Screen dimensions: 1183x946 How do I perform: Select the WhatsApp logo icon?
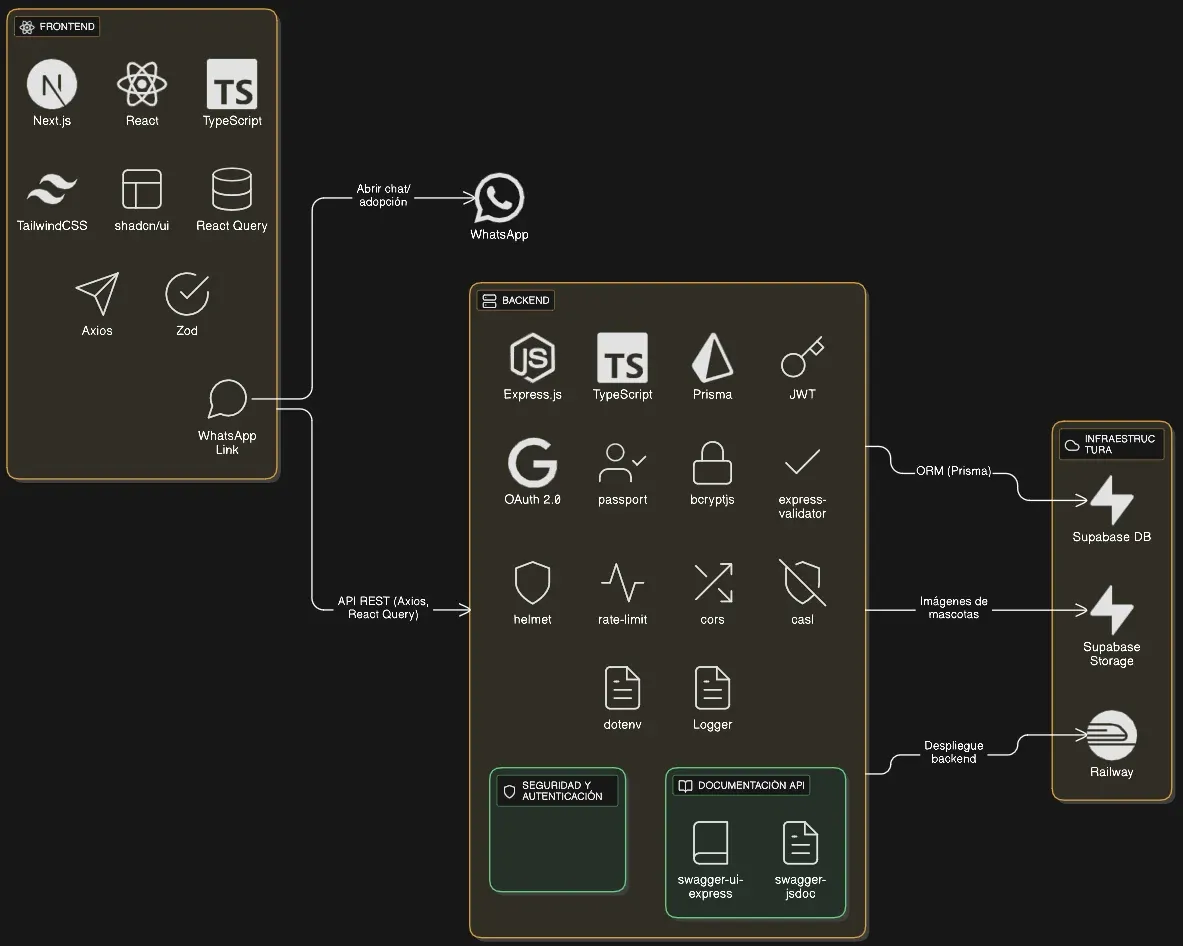tap(499, 199)
